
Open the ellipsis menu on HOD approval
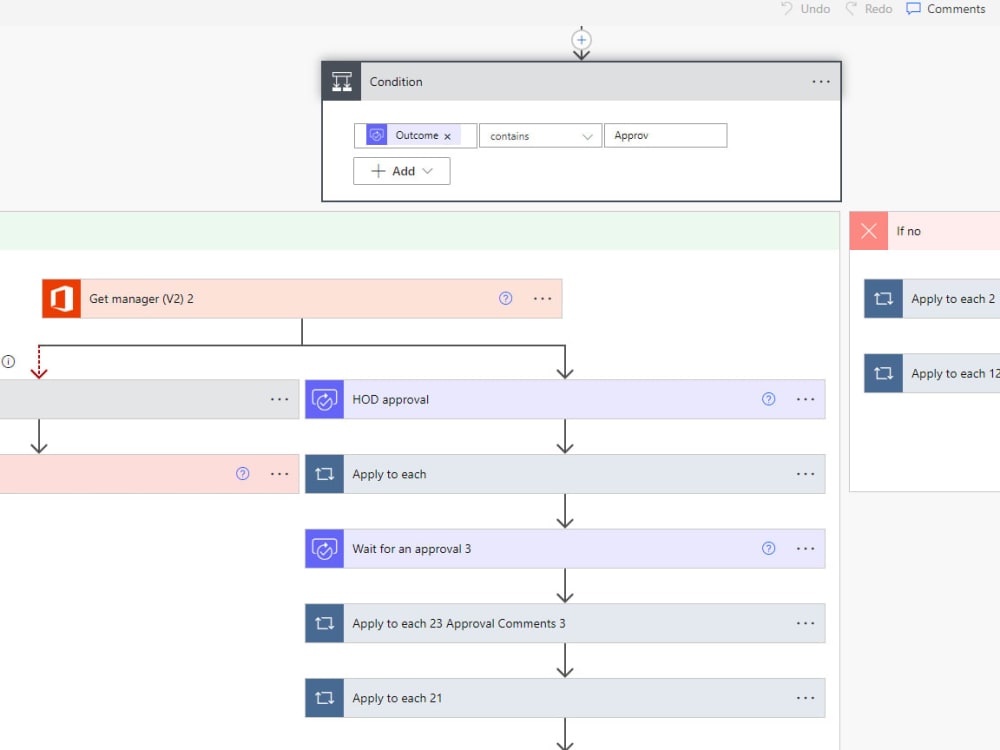tap(806, 399)
